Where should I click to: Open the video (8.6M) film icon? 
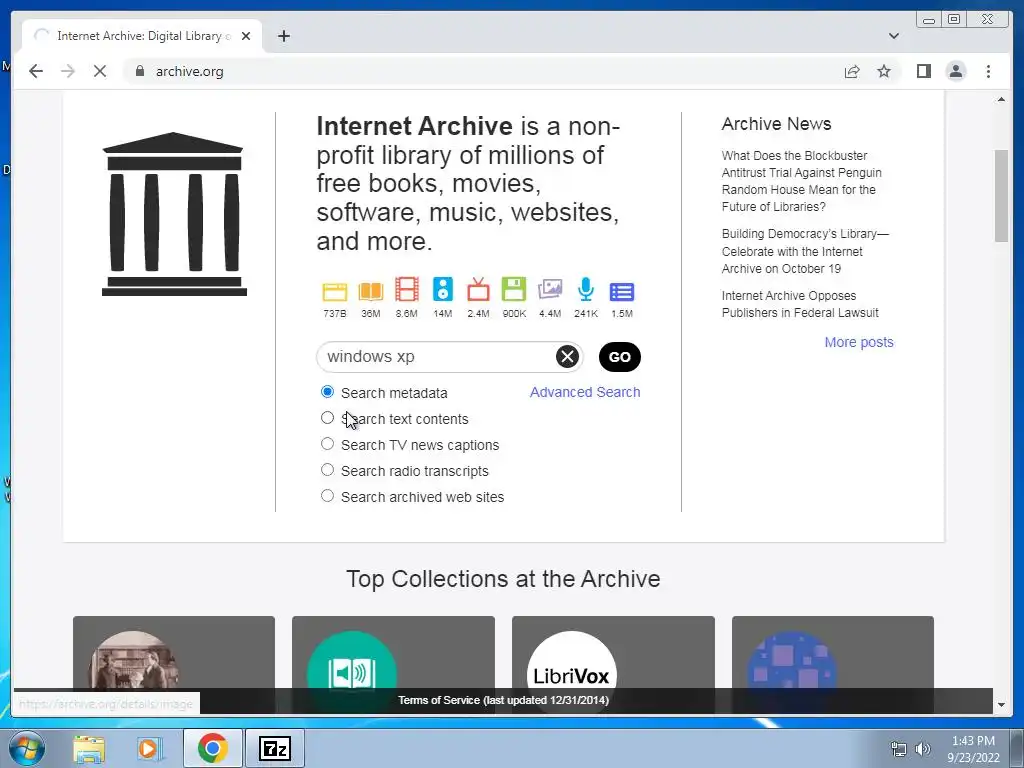(406, 289)
